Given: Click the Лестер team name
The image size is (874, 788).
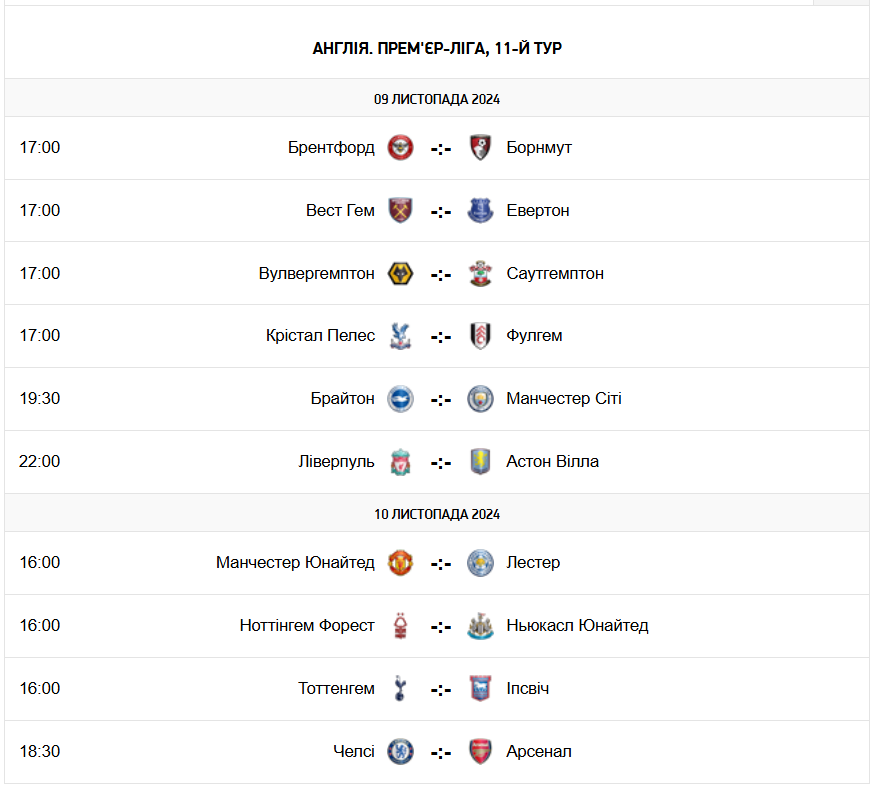Looking at the screenshot, I should (533, 563).
